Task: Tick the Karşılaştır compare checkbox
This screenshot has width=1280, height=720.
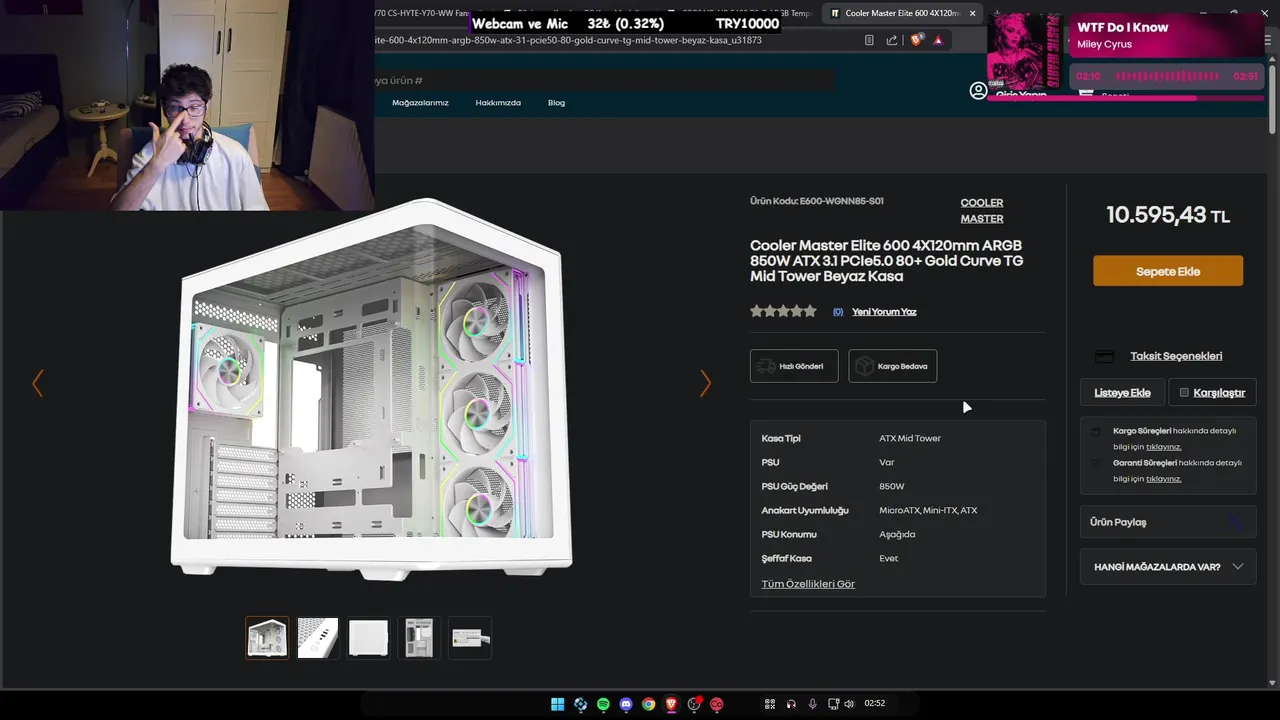Action: click(1184, 392)
